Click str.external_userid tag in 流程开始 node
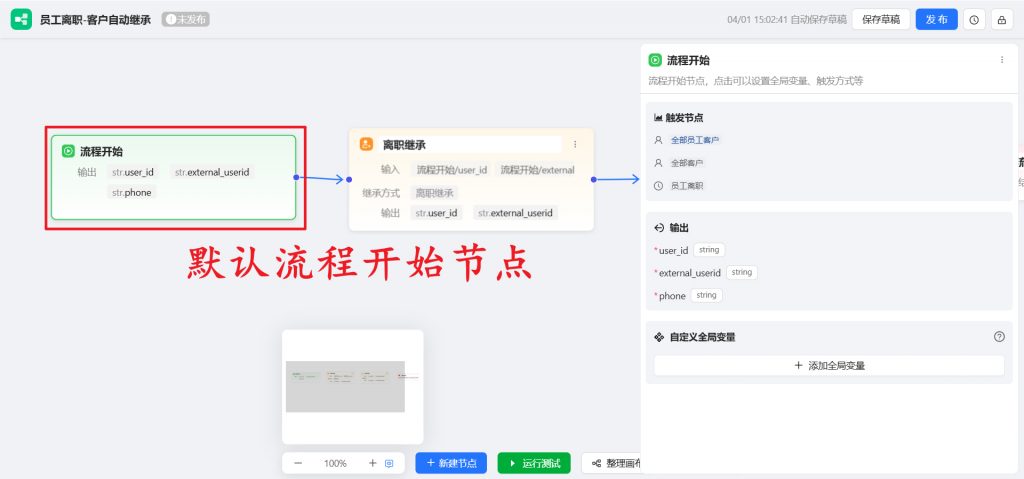Image resolution: width=1024 pixels, height=479 pixels. [212, 173]
